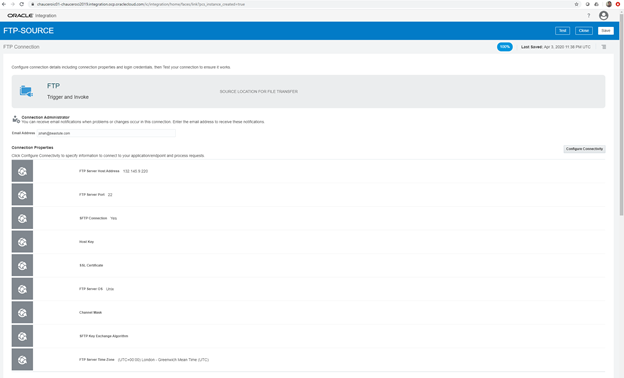Click the Oracle Integration logo
The height and width of the screenshot is (378, 624).
click(x=32, y=16)
